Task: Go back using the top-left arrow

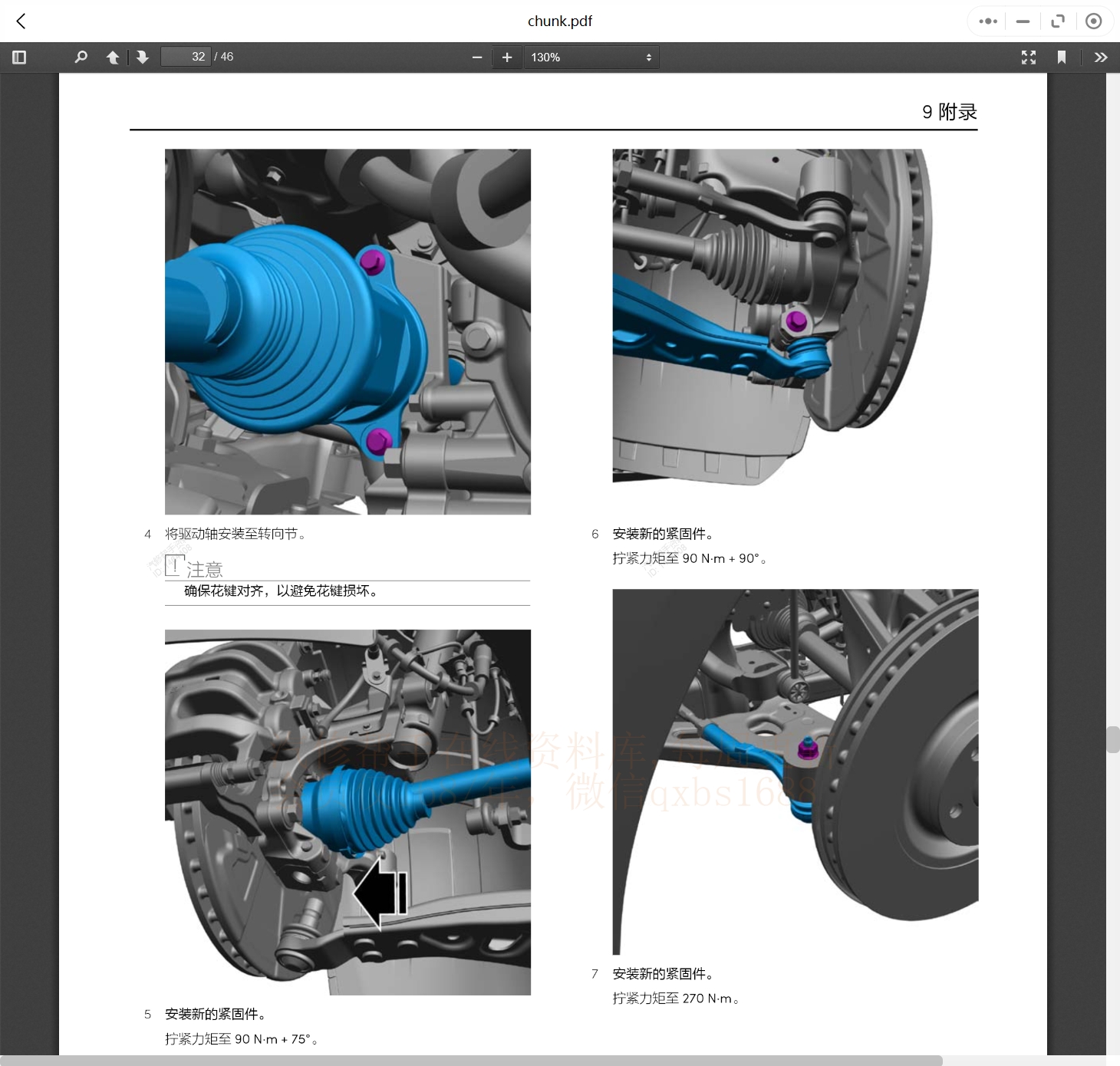Action: (21, 21)
